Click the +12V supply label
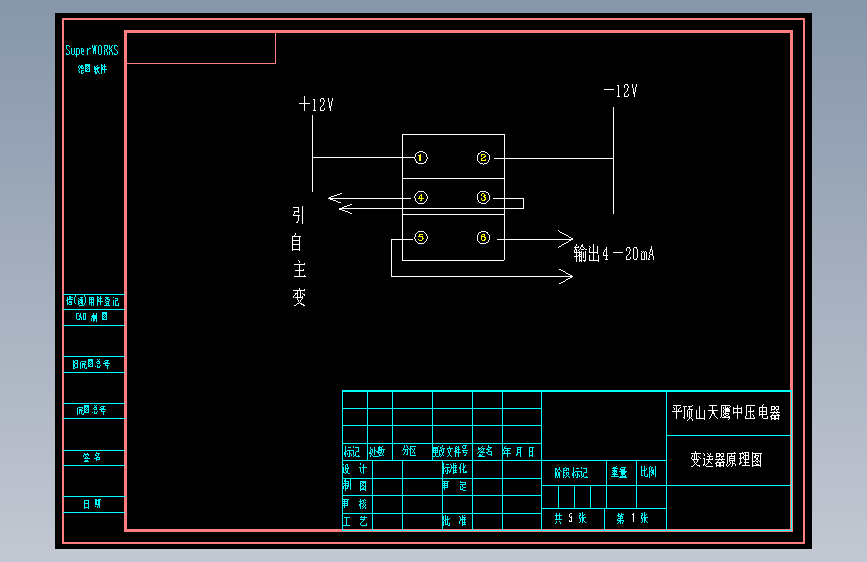The width and height of the screenshot is (867, 562). point(316,105)
